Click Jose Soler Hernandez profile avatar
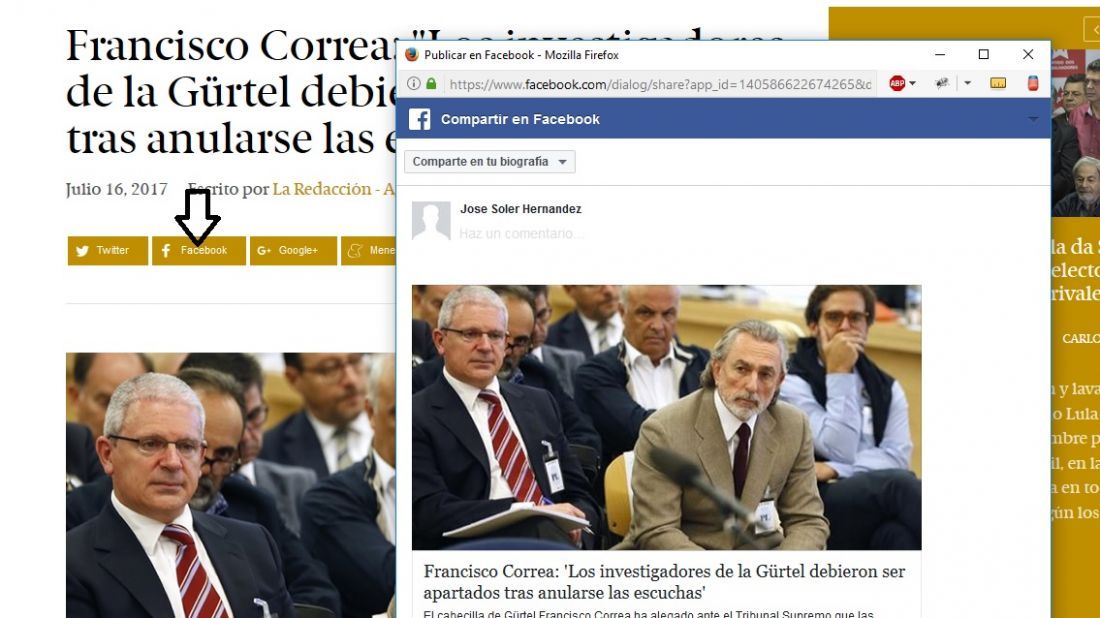Screen dimensions: 1100x618 (x=431, y=221)
